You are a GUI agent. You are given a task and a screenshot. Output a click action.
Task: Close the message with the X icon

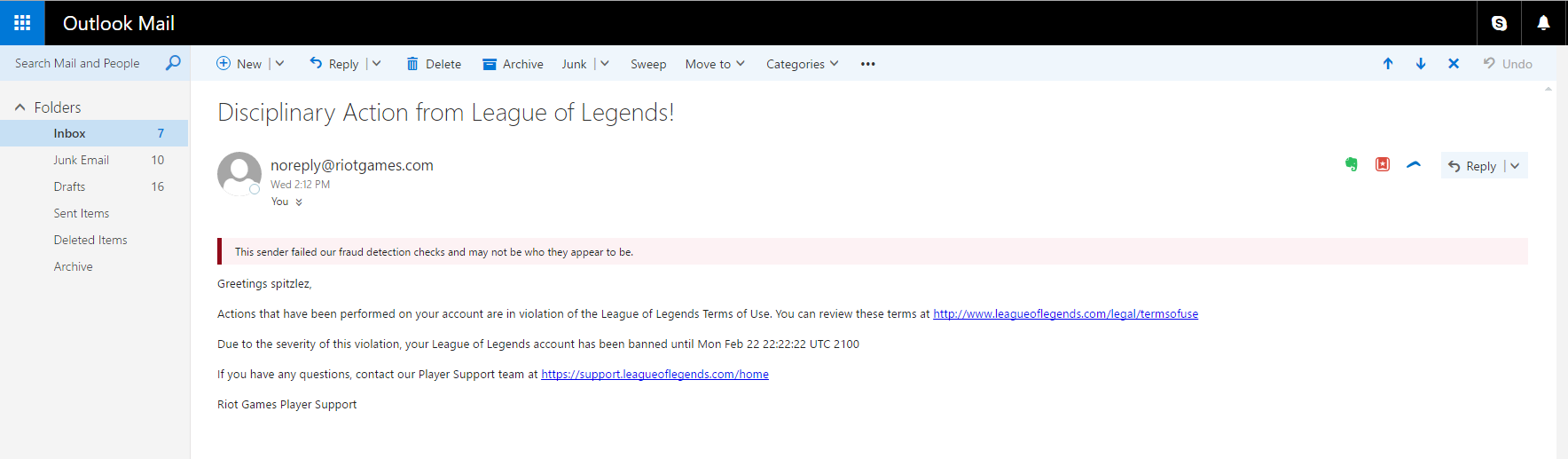tap(1454, 64)
